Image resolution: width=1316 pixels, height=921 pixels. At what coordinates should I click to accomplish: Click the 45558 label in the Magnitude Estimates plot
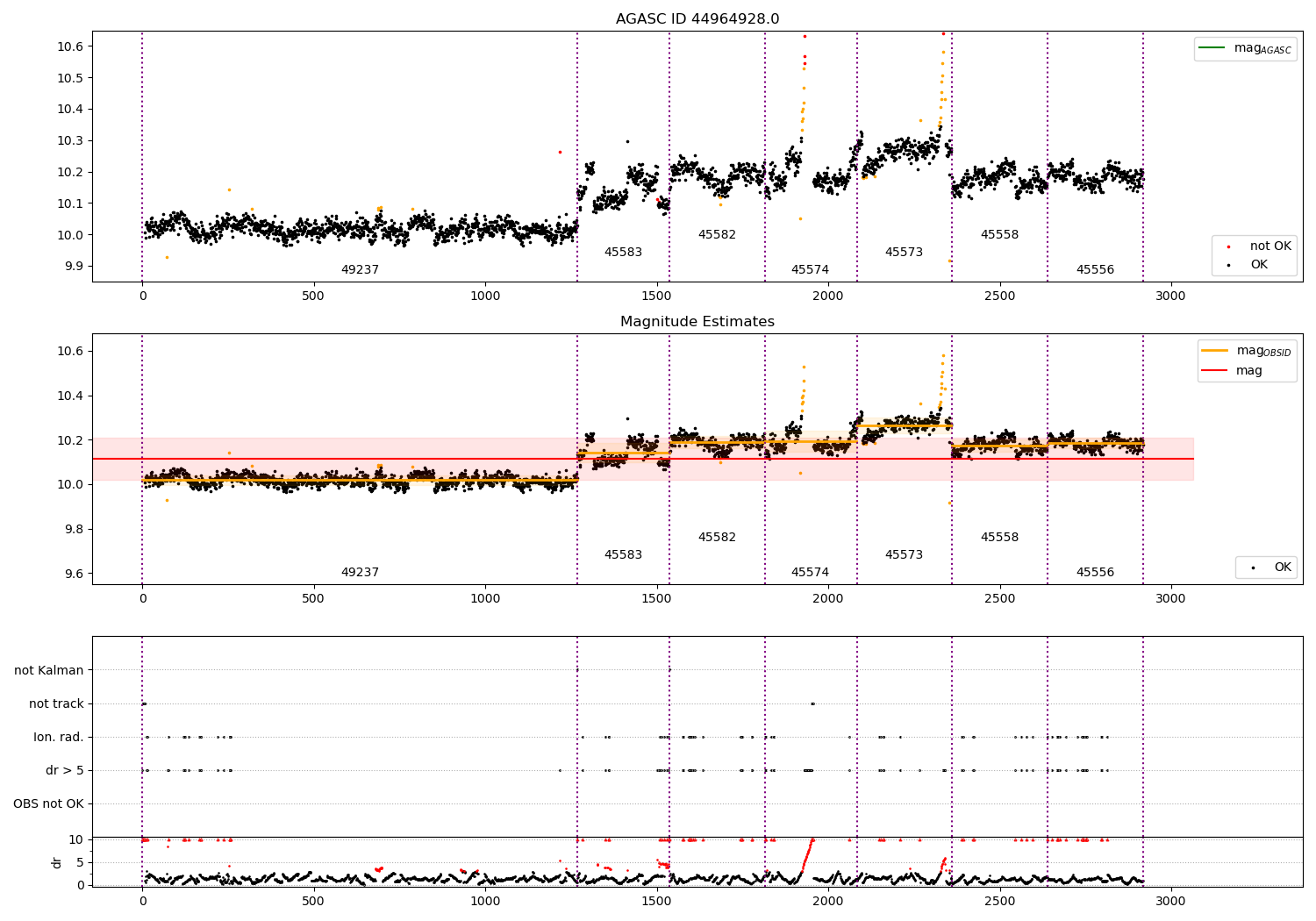[999, 538]
